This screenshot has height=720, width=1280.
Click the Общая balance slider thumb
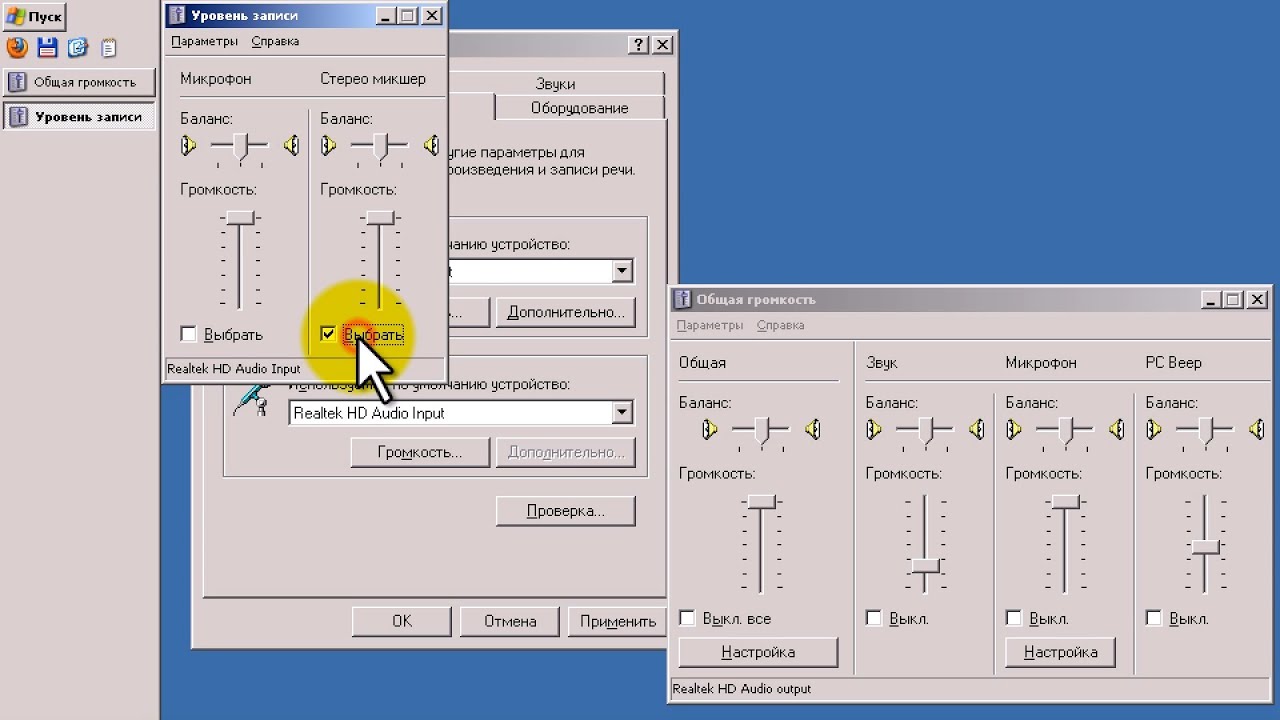coord(762,431)
